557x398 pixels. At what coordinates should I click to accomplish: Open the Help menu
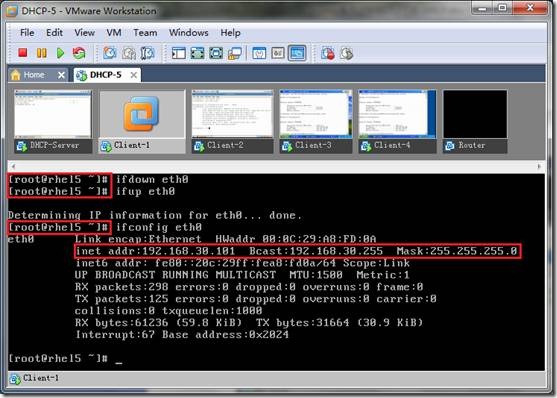coord(231,33)
